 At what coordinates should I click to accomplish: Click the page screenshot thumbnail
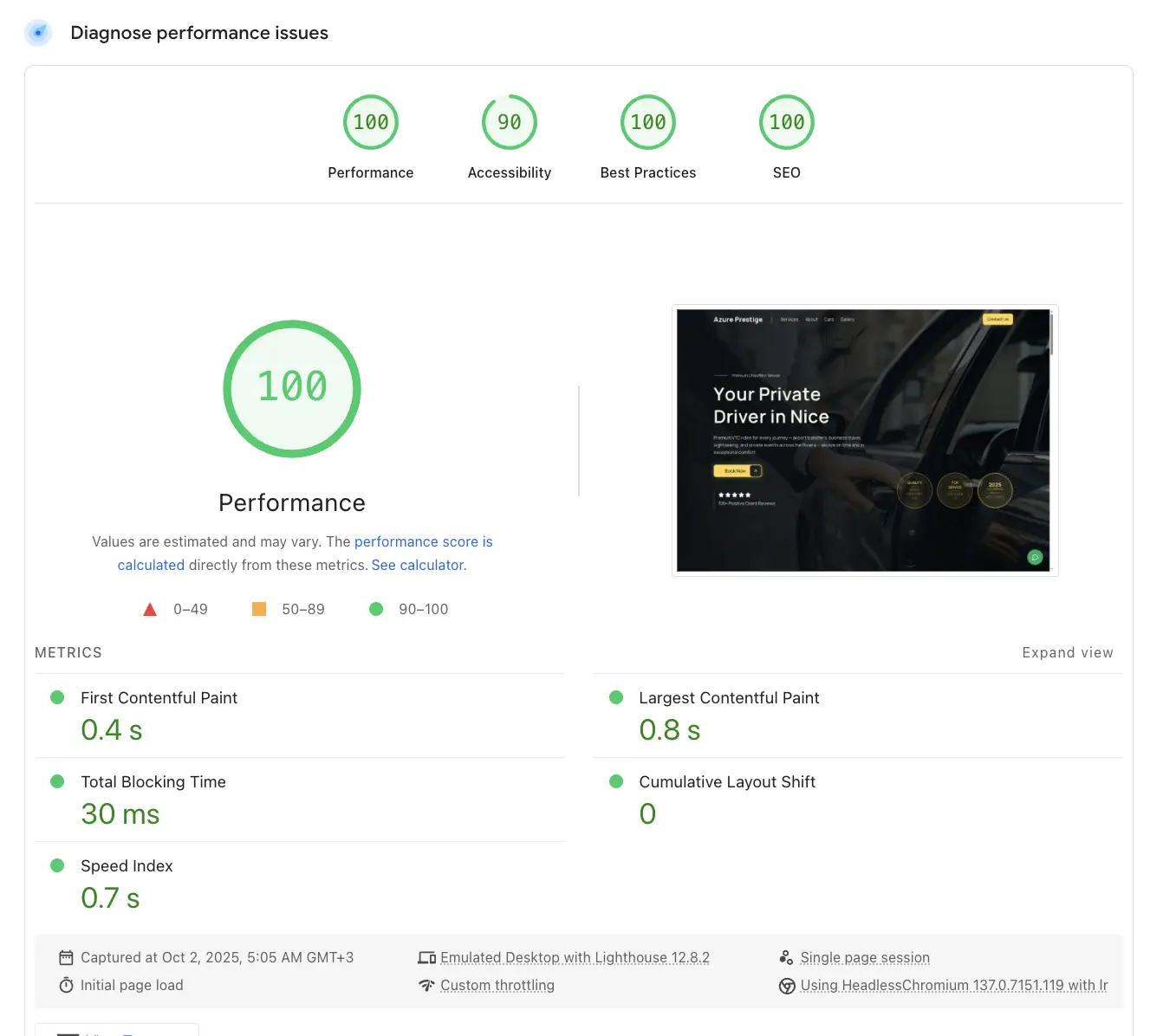(x=864, y=440)
